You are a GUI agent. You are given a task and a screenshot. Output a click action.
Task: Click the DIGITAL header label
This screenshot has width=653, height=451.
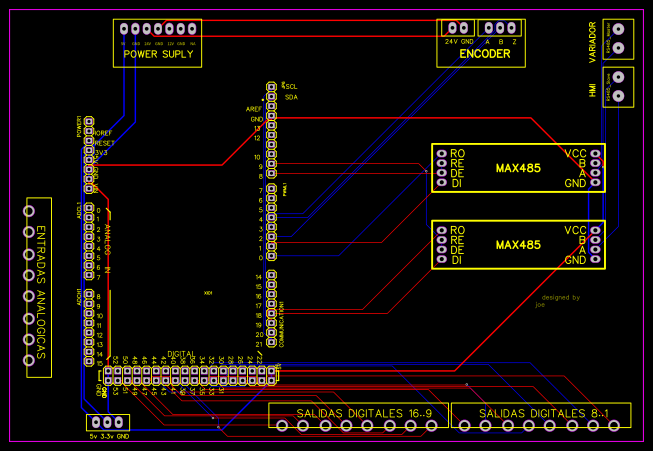click(x=181, y=354)
